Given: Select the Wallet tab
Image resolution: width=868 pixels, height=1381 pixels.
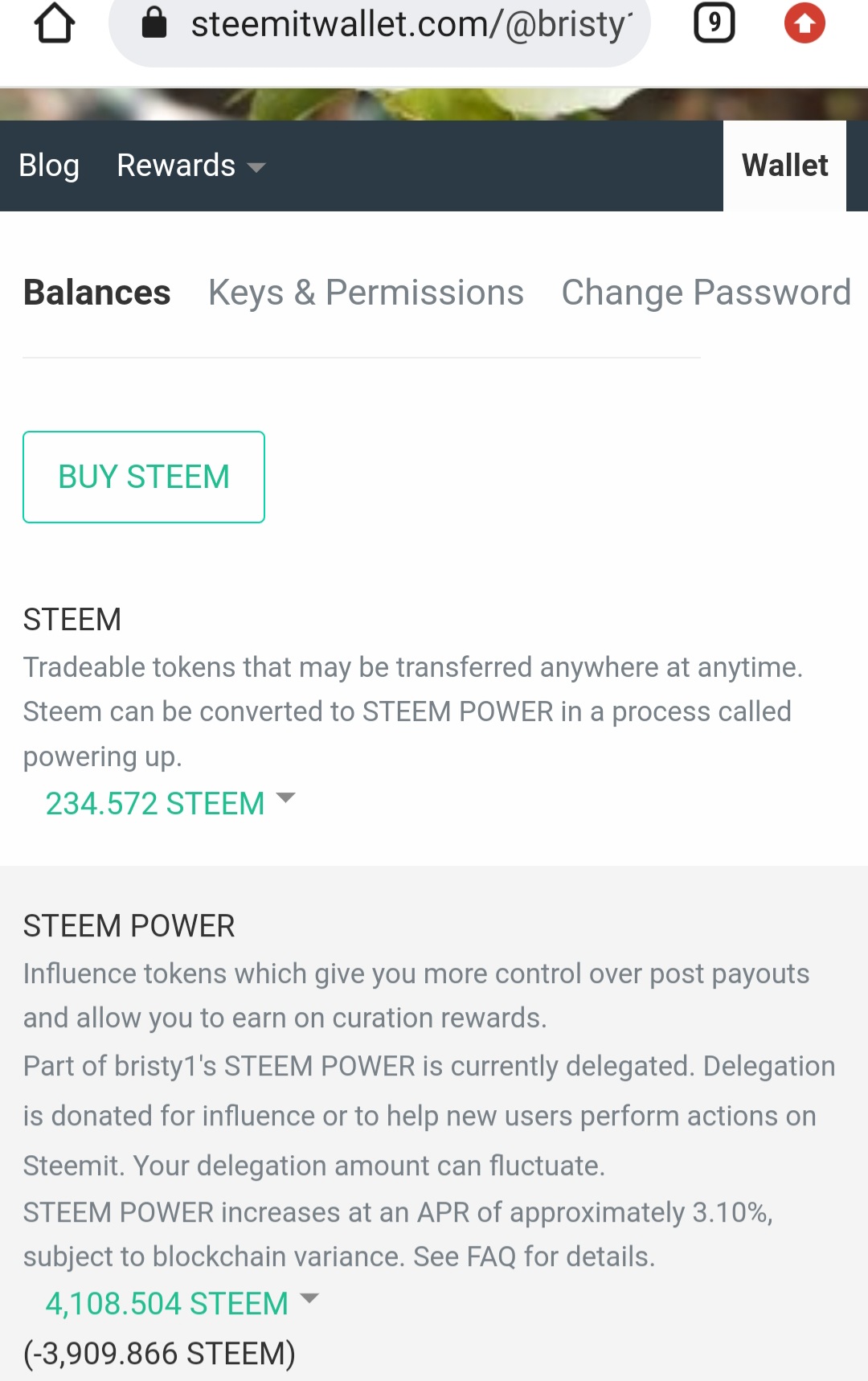Looking at the screenshot, I should (784, 166).
